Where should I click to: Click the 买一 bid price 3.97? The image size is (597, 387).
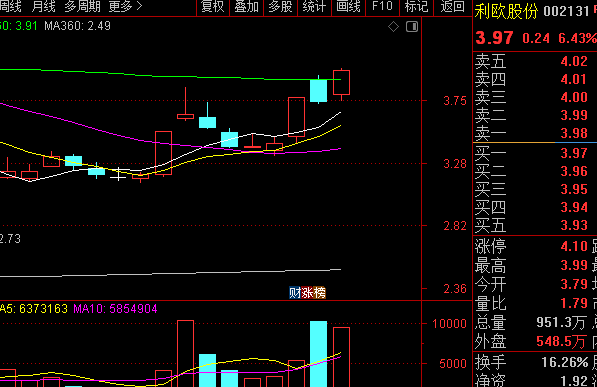pos(574,153)
